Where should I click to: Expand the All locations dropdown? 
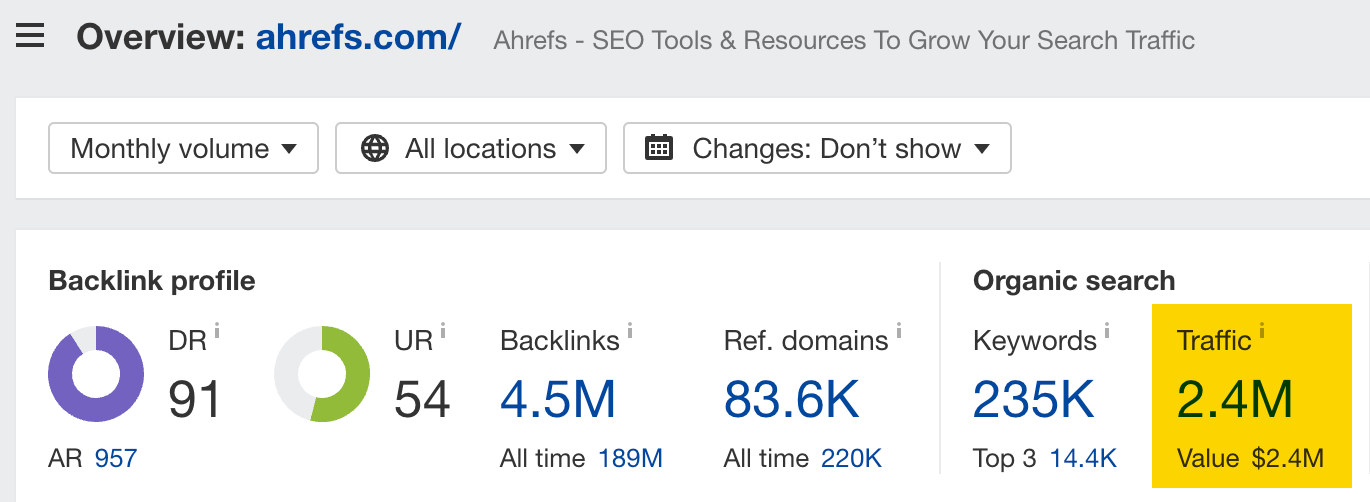pos(471,148)
